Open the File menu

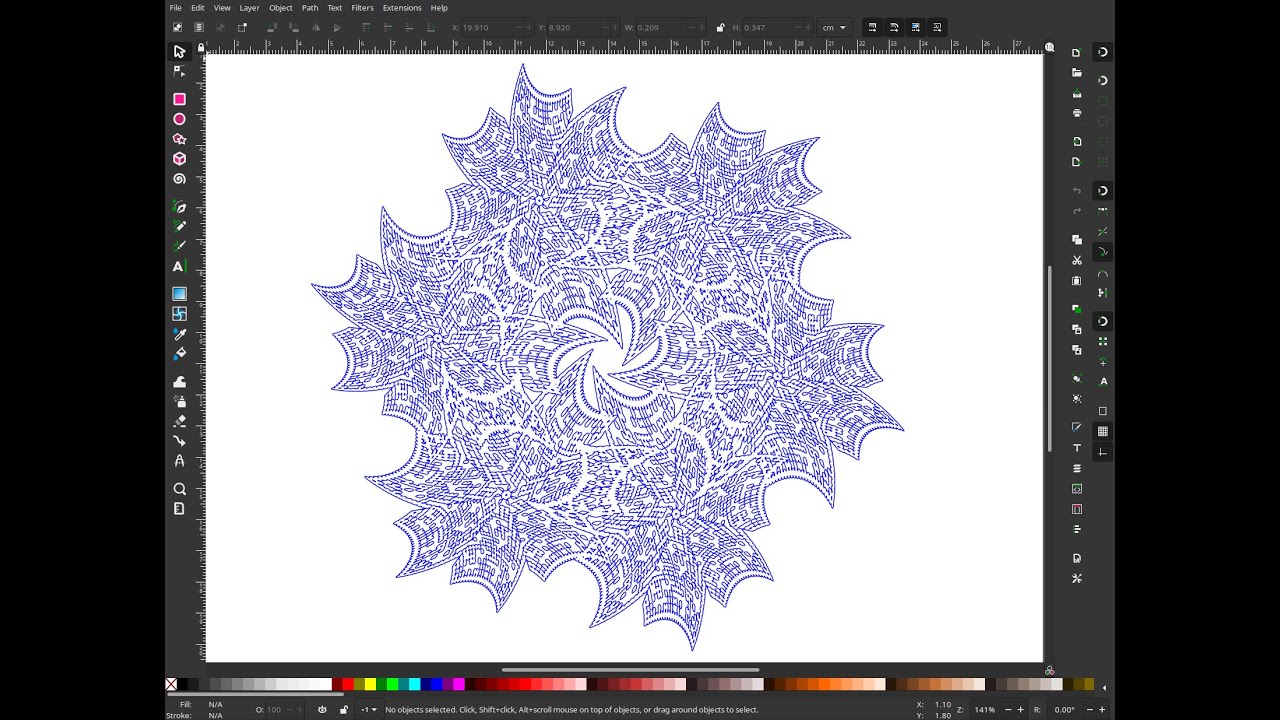point(175,8)
